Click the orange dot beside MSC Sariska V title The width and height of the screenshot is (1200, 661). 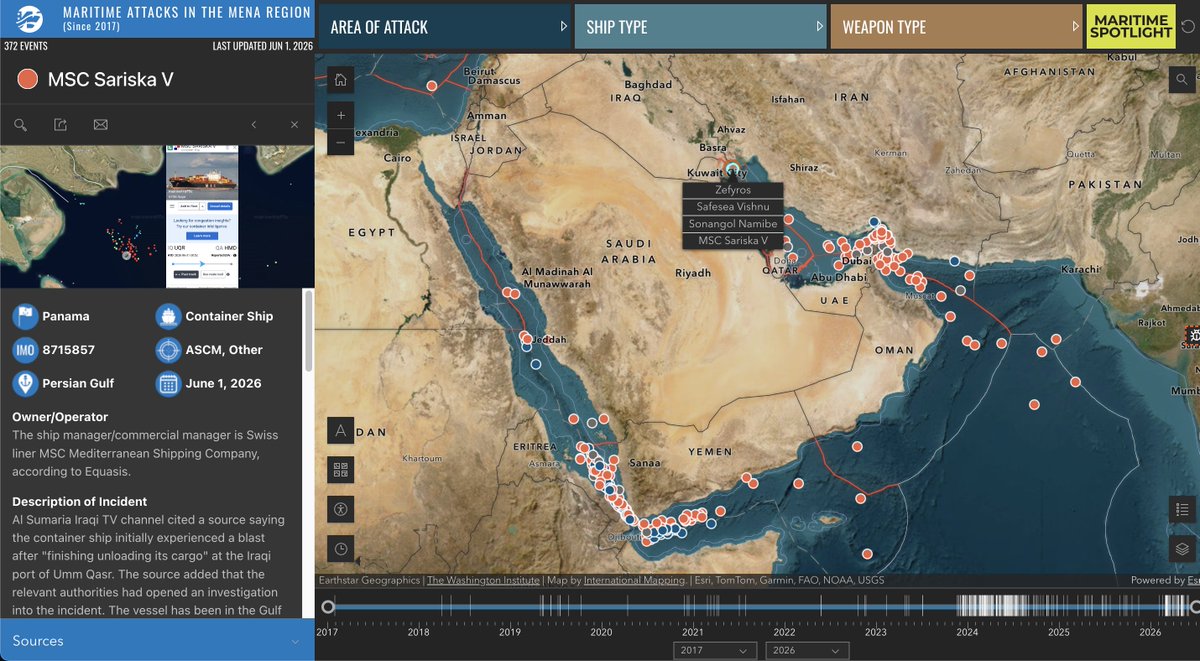[28, 79]
